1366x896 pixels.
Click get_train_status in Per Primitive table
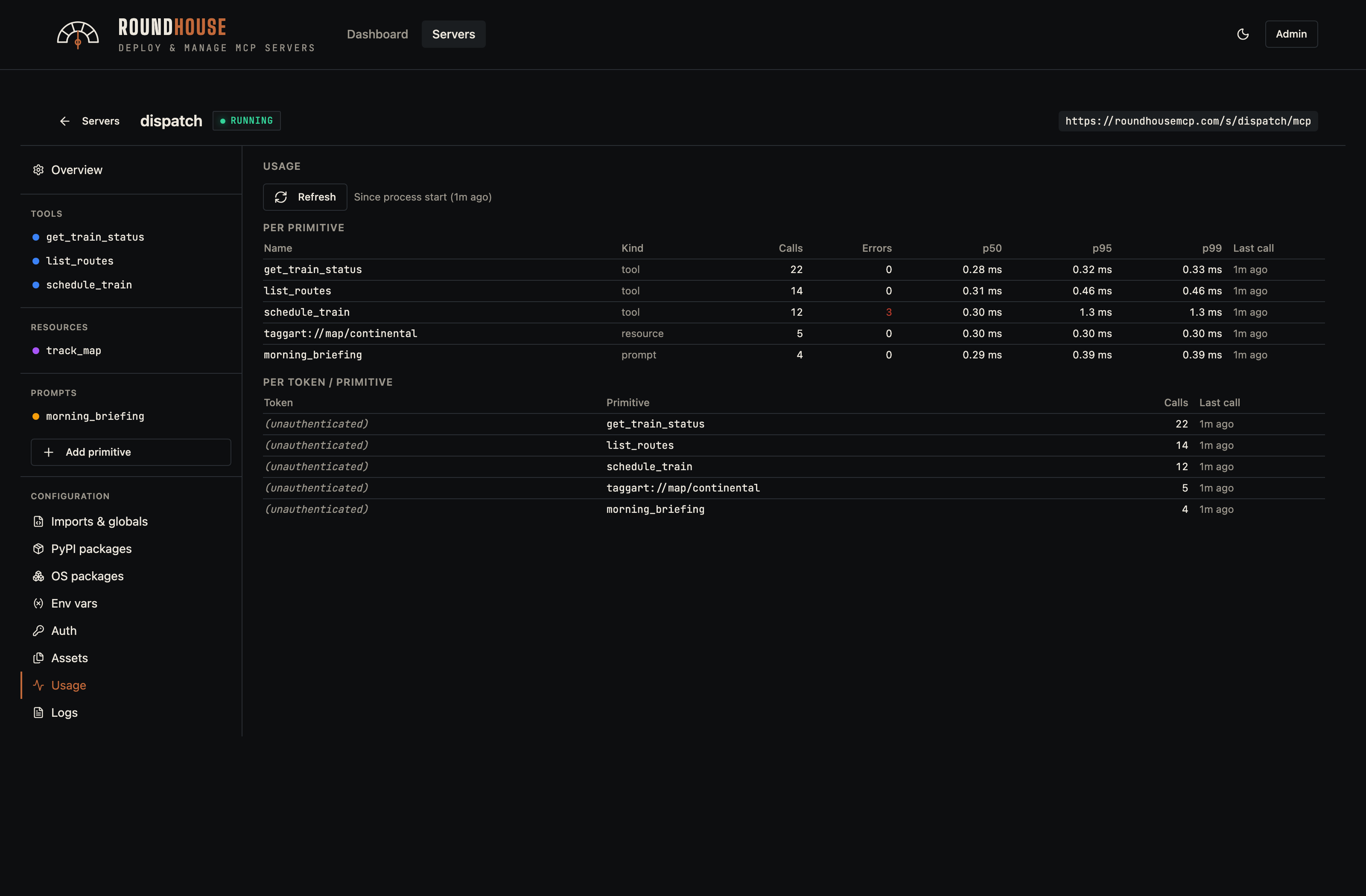coord(313,270)
